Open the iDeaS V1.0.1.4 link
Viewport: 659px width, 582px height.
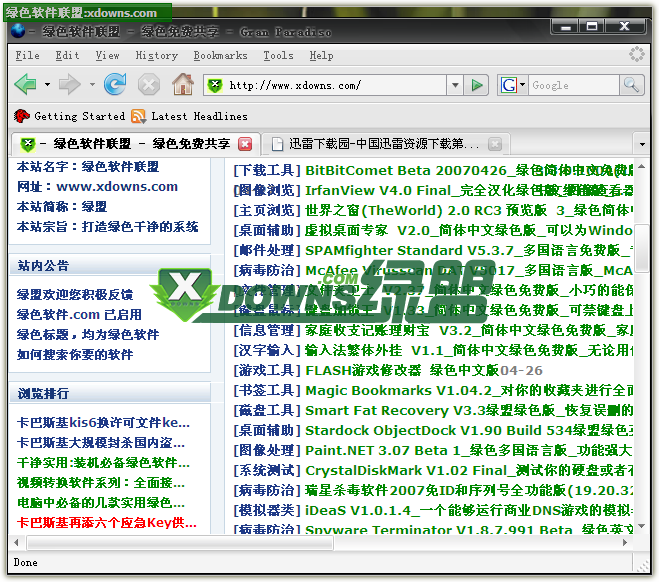pyautogui.click(x=469, y=511)
